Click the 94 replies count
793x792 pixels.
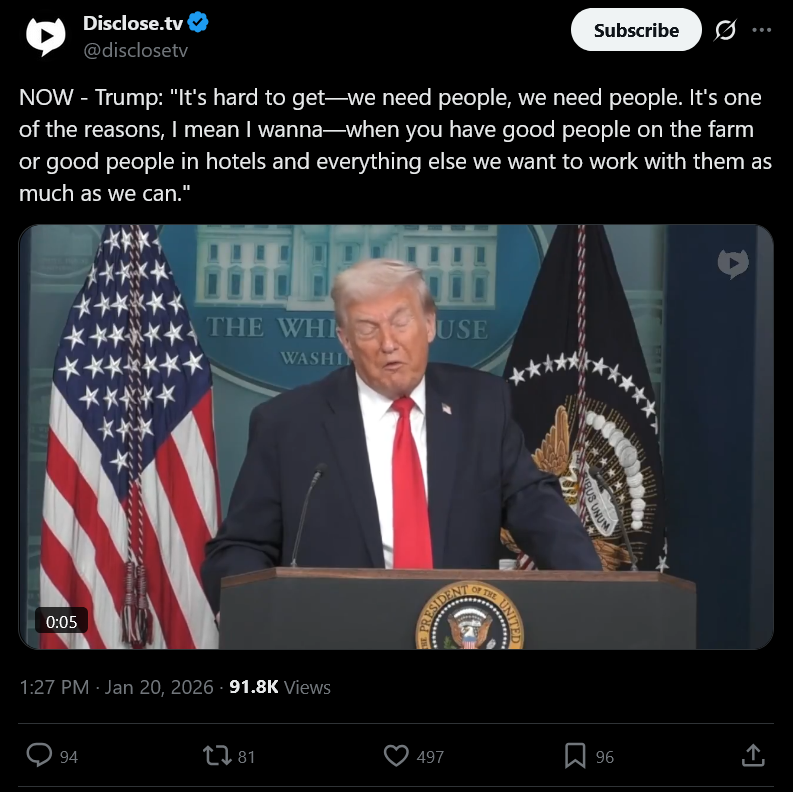[x=69, y=757]
